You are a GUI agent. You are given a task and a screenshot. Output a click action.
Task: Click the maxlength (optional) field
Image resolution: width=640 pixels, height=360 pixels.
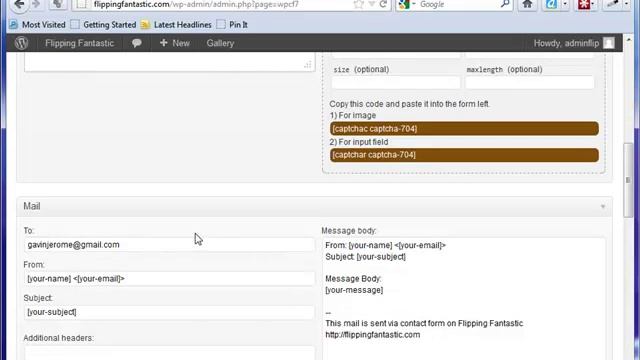pyautogui.click(x=529, y=82)
